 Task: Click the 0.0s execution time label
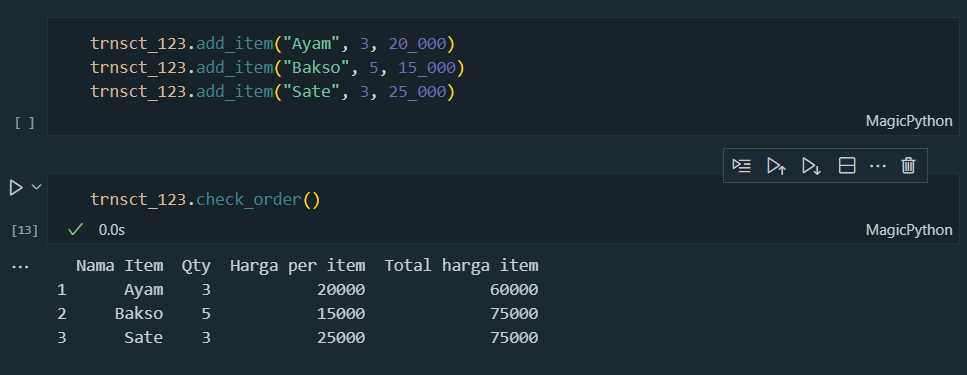pos(112,230)
